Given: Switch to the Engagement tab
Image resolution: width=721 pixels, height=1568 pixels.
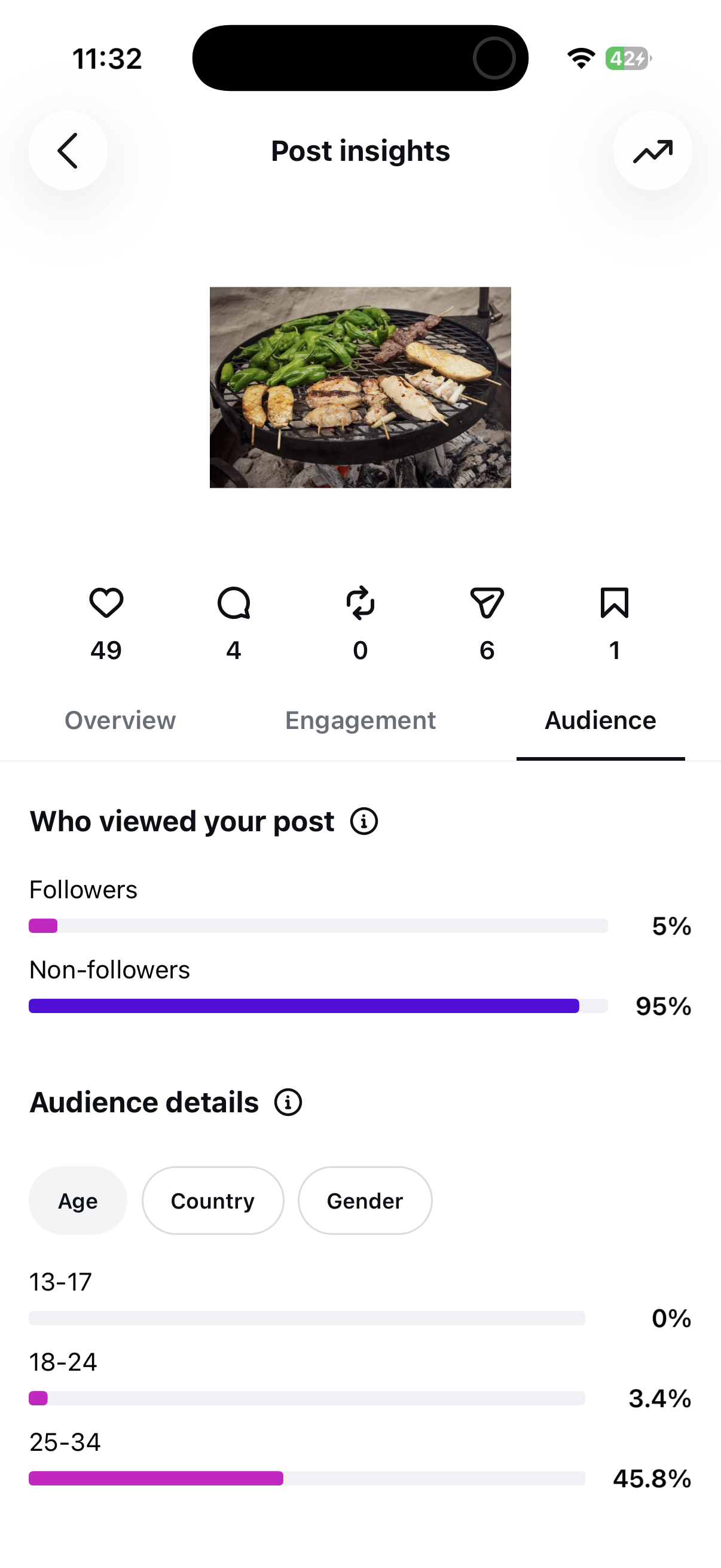Looking at the screenshot, I should pos(360,721).
